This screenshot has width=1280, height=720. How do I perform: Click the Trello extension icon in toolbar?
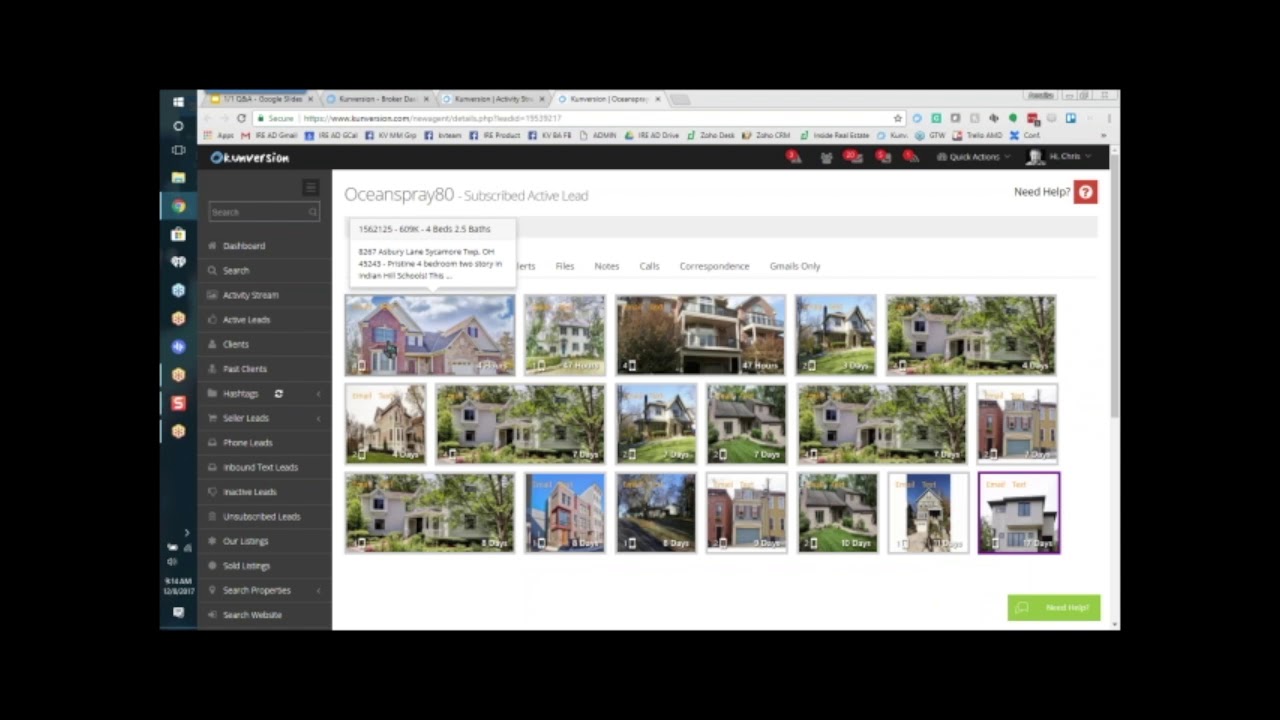pos(1070,118)
